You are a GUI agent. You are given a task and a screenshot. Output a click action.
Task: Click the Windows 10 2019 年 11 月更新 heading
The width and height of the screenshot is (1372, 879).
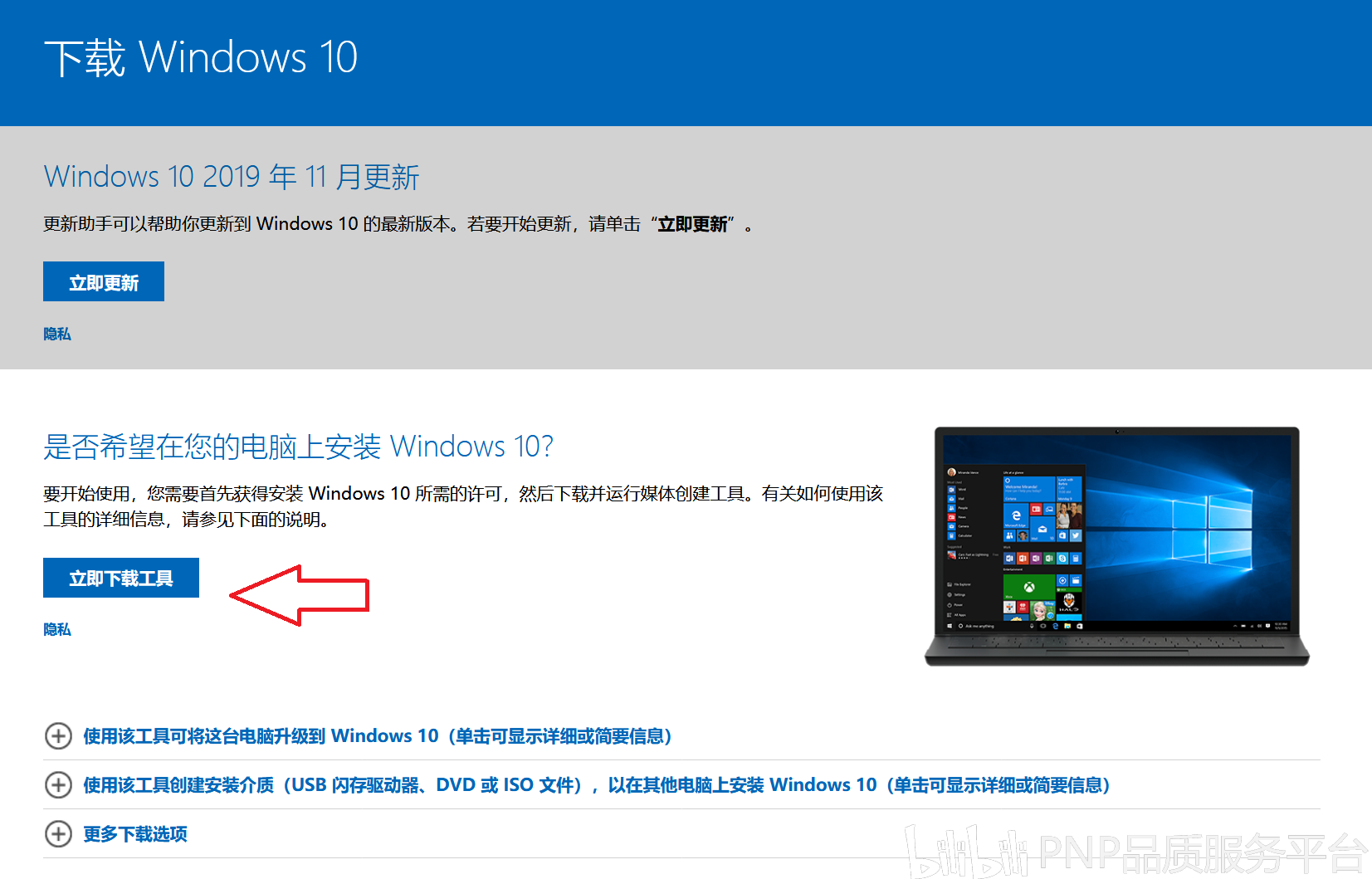click(232, 177)
